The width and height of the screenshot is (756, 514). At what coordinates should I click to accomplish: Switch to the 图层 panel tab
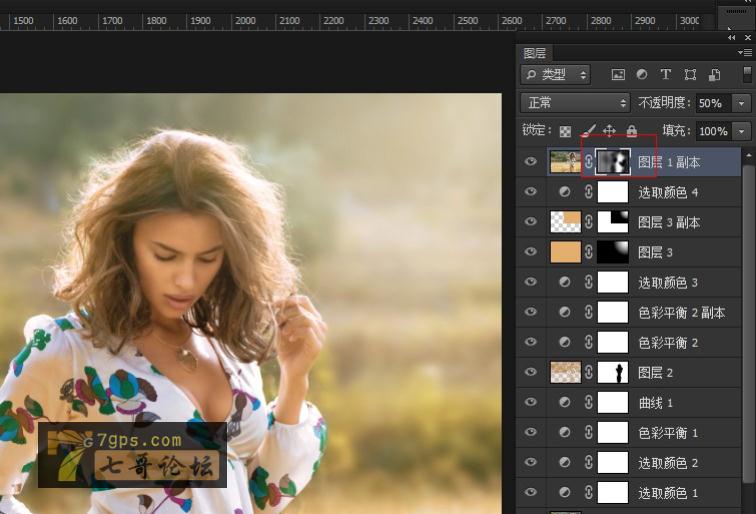[x=534, y=53]
